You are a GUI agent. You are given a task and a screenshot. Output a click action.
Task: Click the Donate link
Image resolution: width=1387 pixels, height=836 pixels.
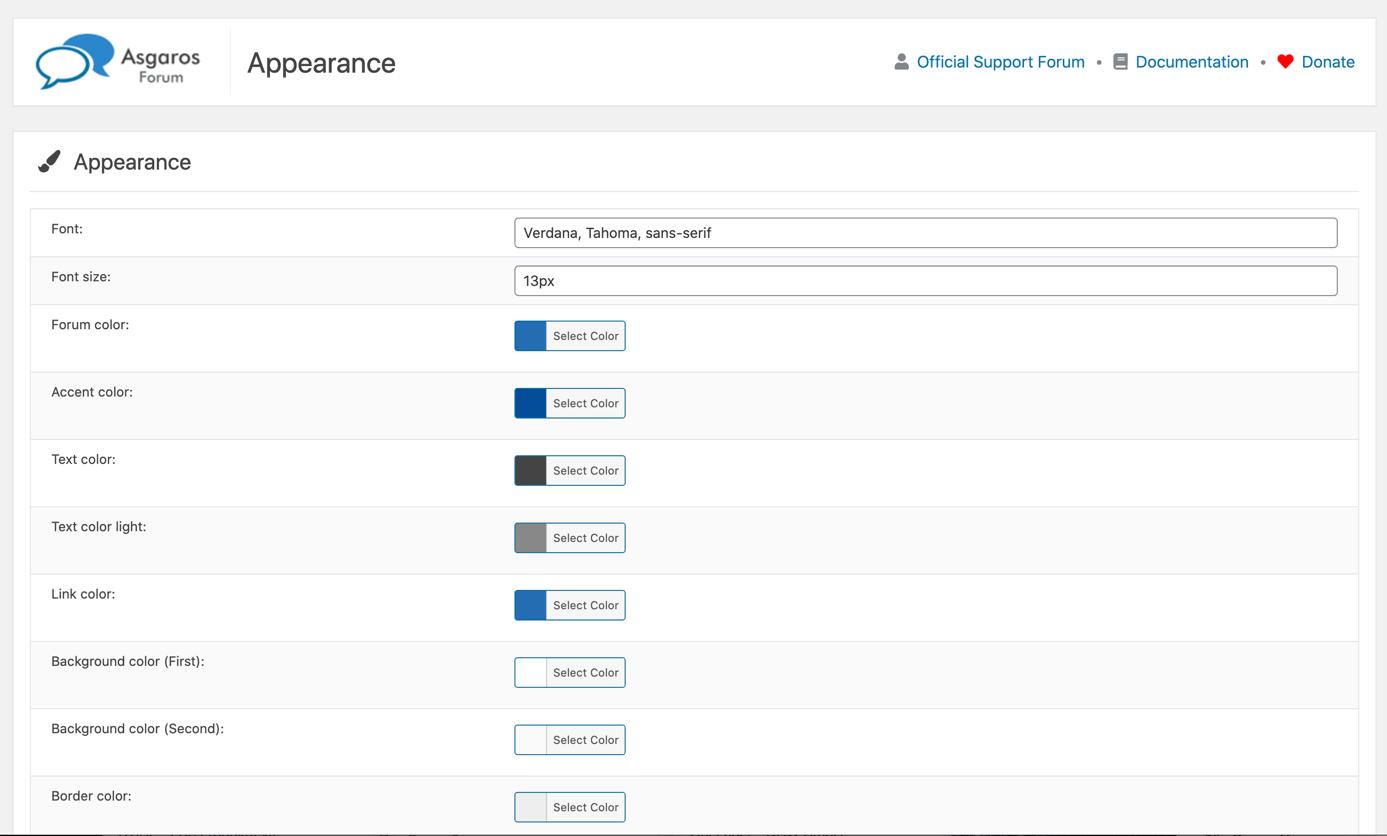pyautogui.click(x=1327, y=62)
